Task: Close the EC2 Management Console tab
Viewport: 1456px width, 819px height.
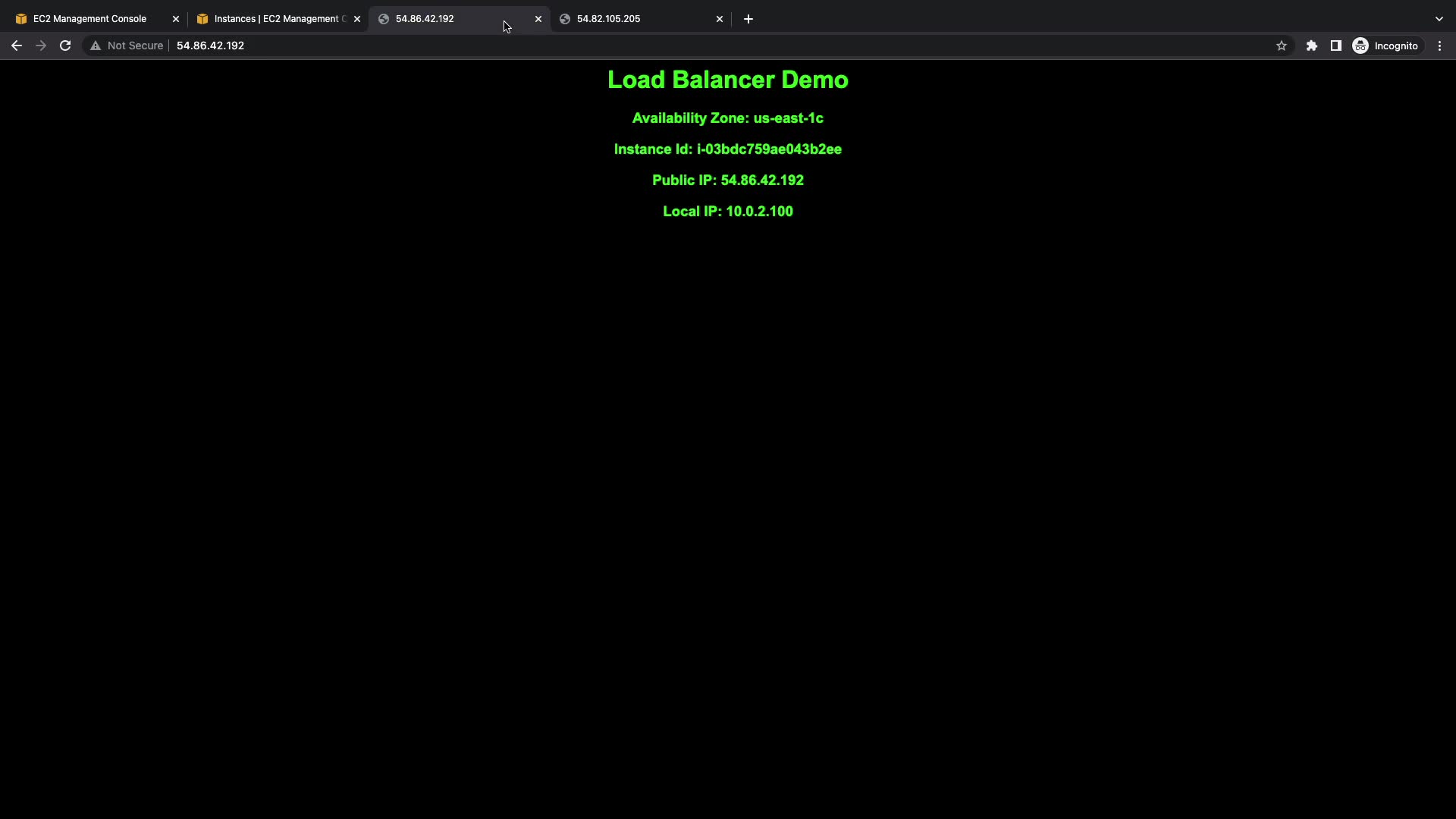Action: pyautogui.click(x=176, y=19)
